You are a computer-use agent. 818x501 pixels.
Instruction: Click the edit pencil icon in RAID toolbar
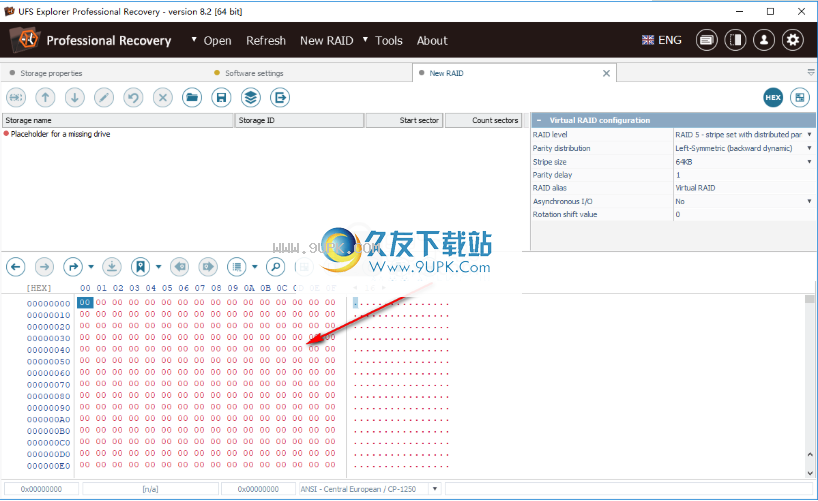coord(104,98)
